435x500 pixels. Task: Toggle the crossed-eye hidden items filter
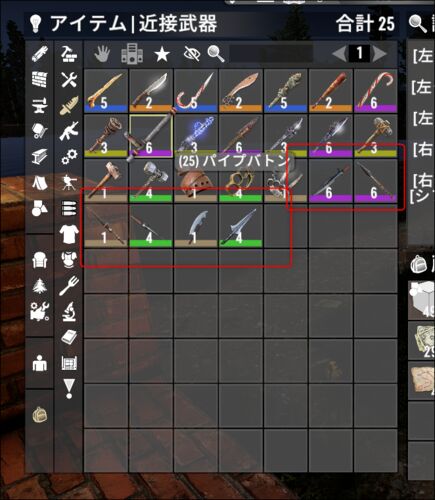(192, 54)
